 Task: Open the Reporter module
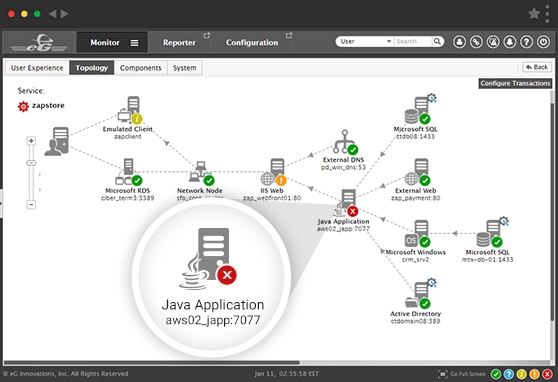[179, 42]
